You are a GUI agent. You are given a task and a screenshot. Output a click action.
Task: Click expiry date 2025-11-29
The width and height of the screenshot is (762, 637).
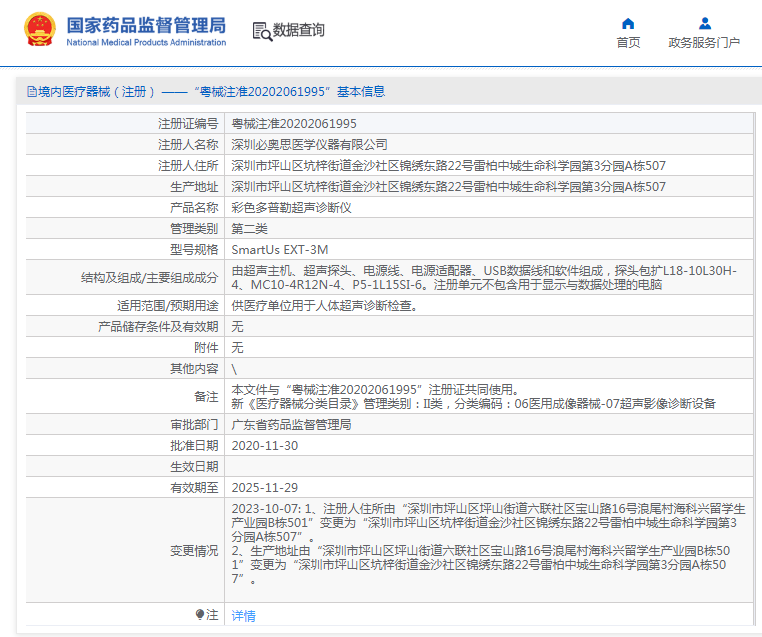(x=264, y=488)
